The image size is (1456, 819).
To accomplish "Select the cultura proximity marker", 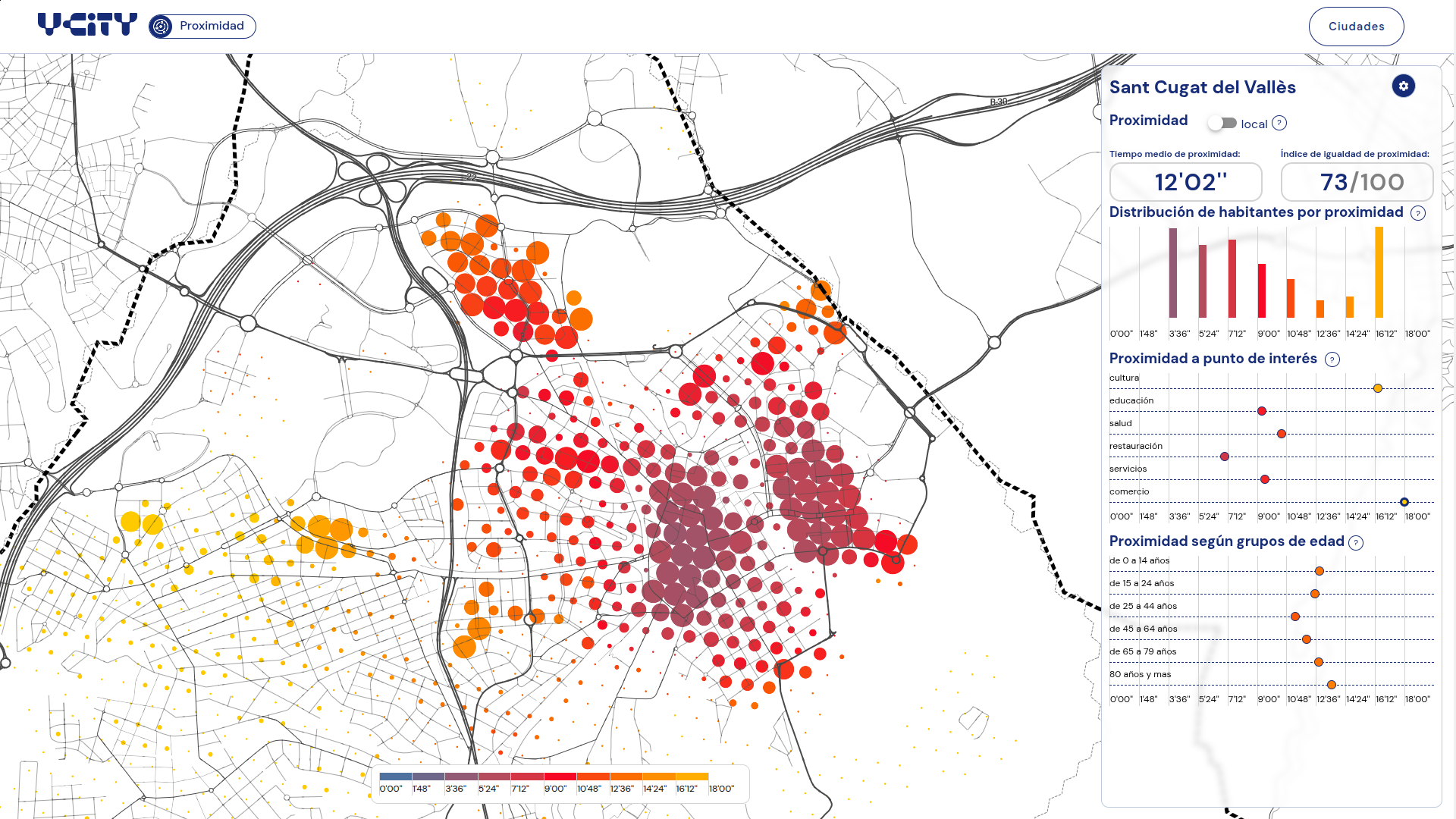I will [x=1378, y=388].
